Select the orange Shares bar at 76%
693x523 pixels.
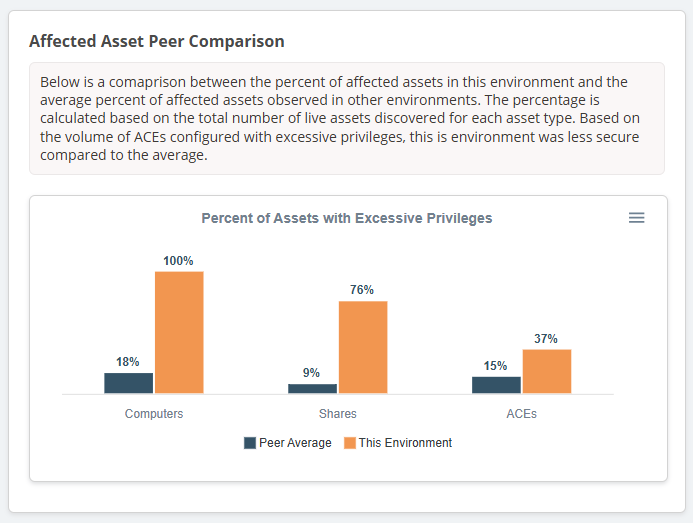[x=363, y=347]
